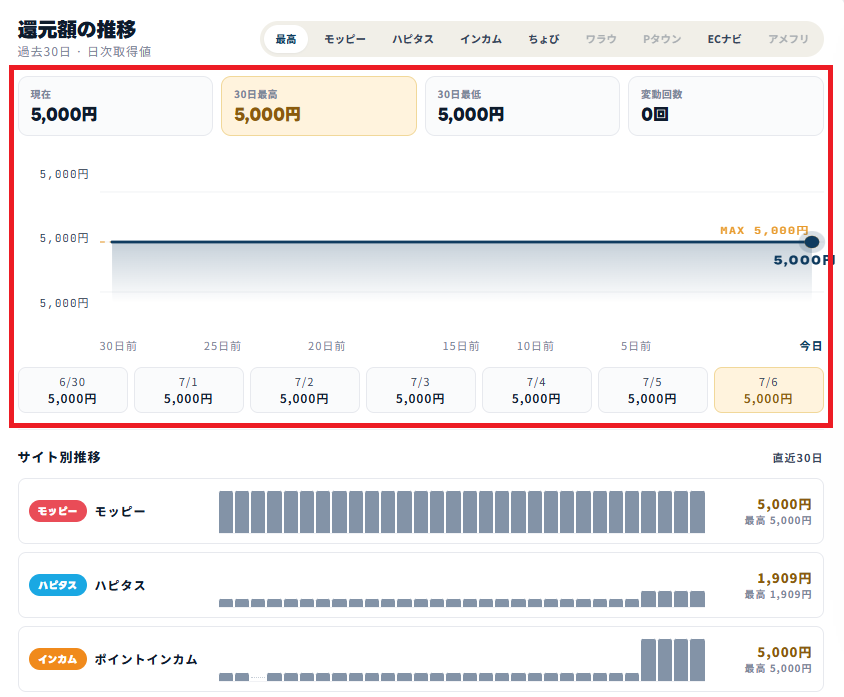The height and width of the screenshot is (697, 844).
Task: Click the 30日最低 stat card
Action: click(522, 106)
